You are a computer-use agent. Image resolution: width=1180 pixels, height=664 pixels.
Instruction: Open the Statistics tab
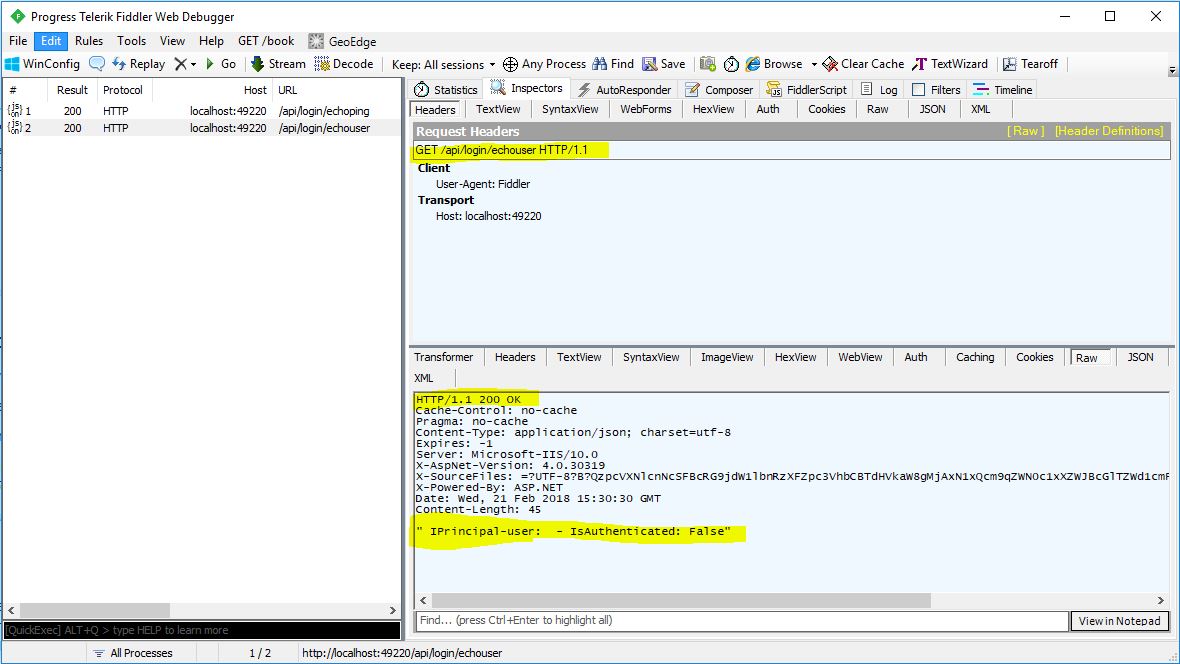(446, 90)
